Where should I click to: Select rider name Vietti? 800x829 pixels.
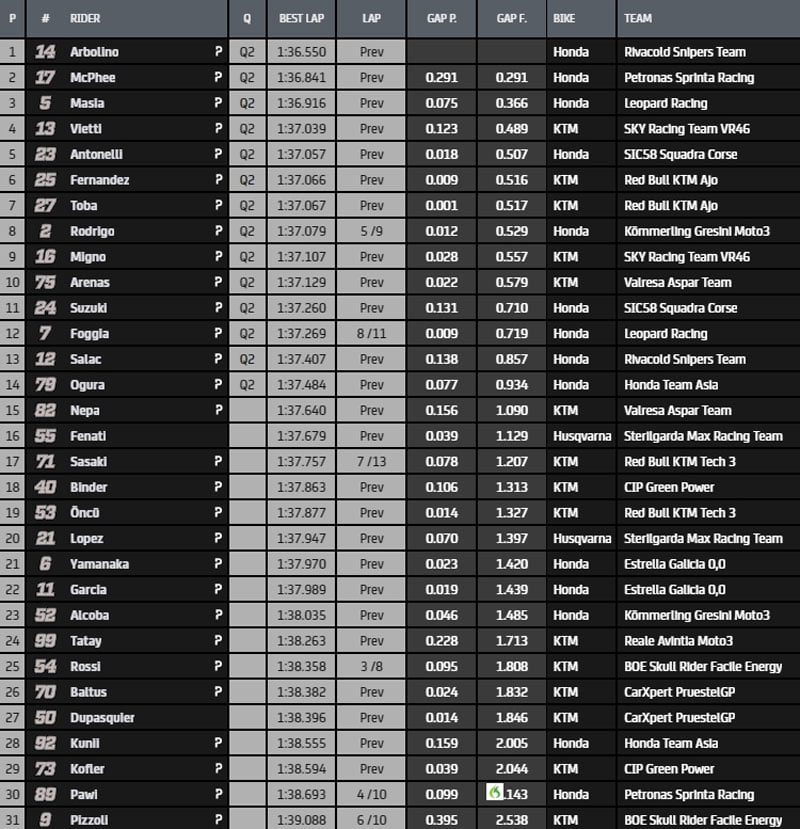[x=86, y=129]
